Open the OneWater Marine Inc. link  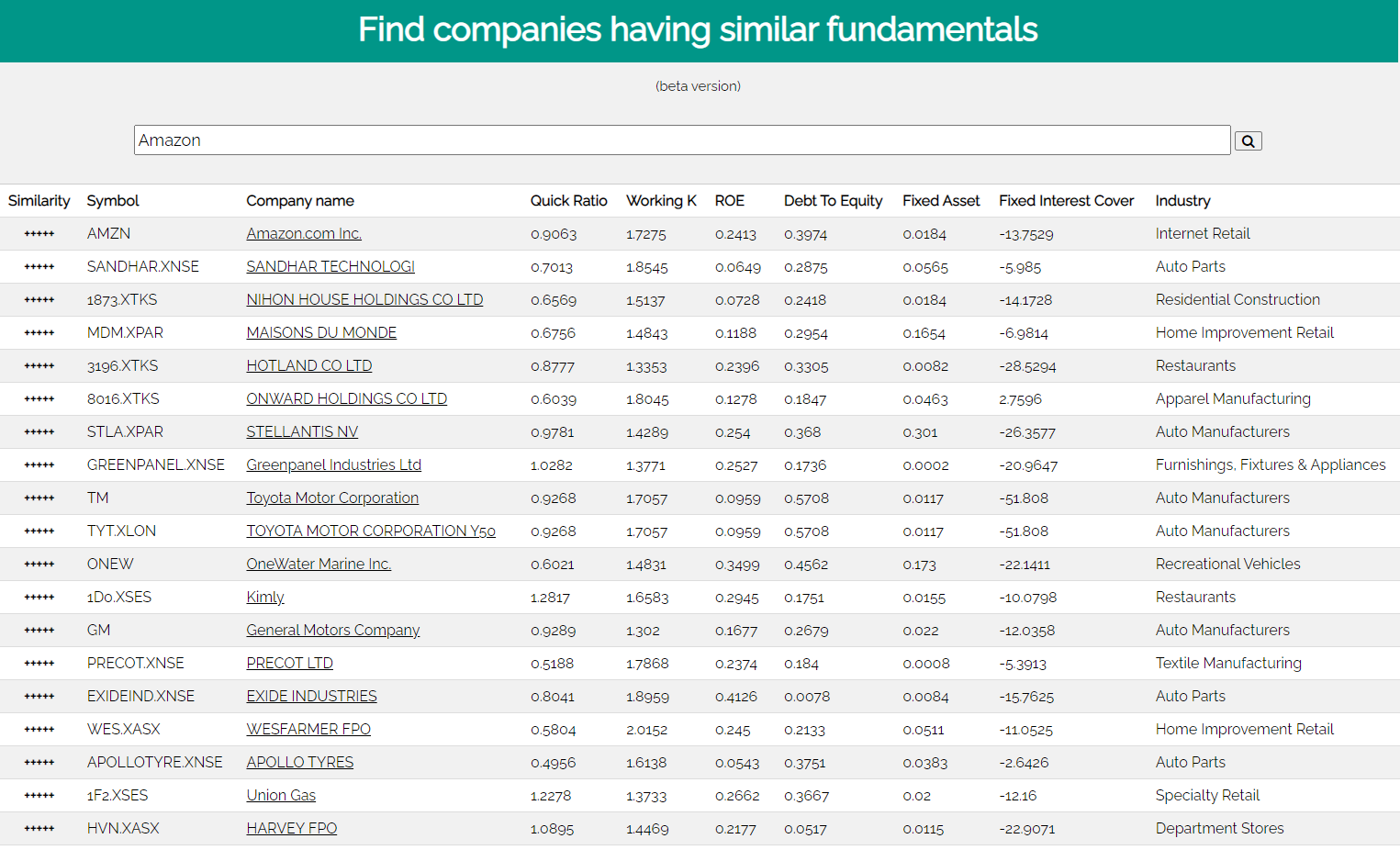coord(319,565)
